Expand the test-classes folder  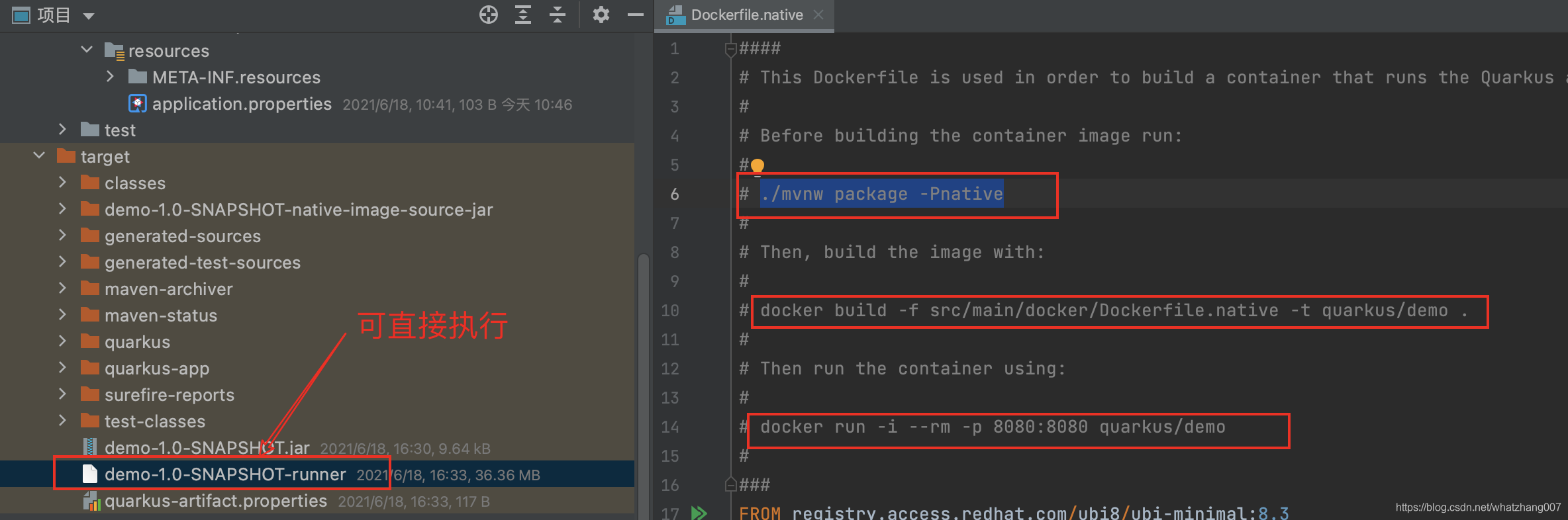[63, 421]
